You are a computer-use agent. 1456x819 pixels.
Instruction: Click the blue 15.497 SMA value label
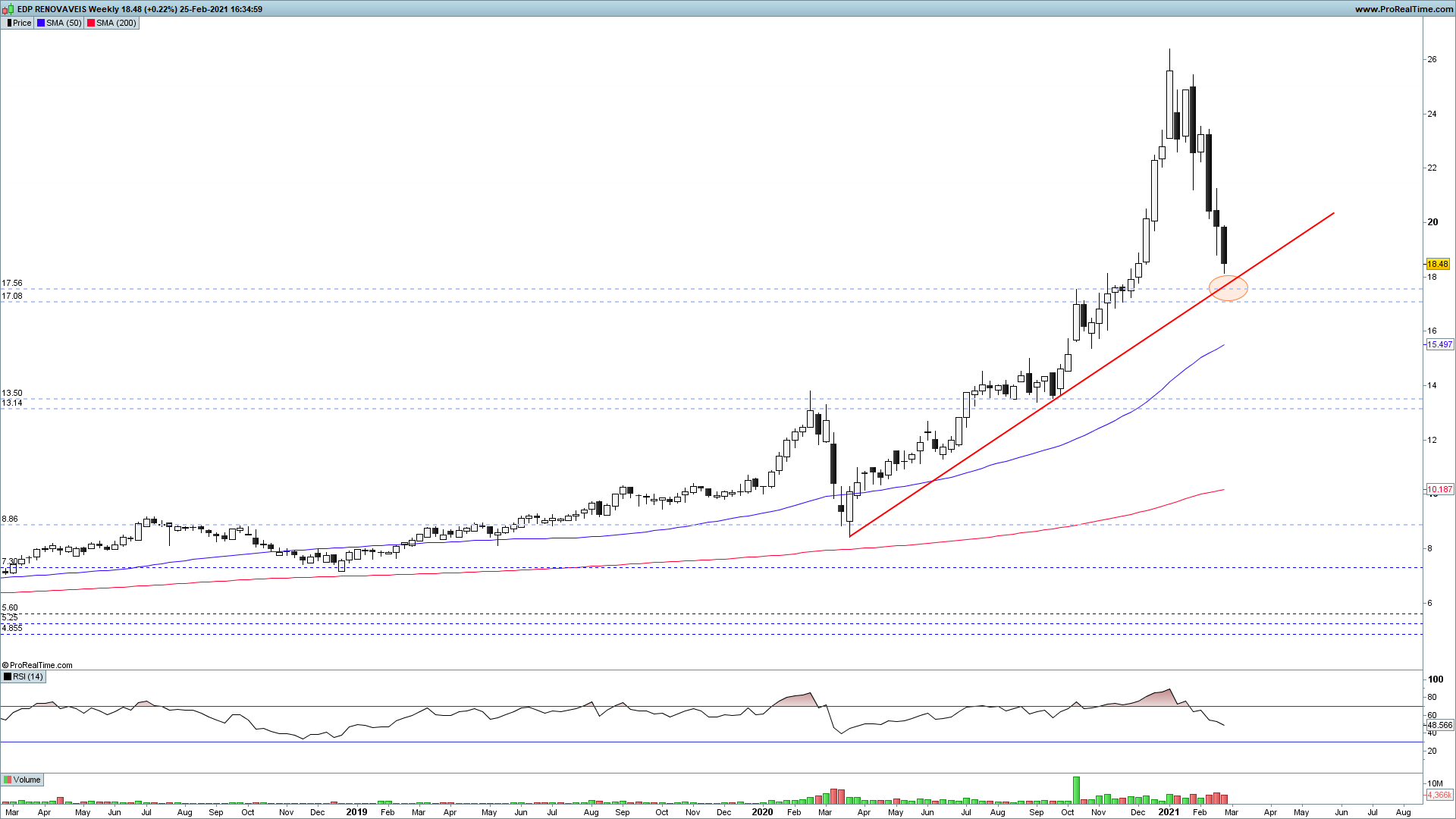(1439, 344)
